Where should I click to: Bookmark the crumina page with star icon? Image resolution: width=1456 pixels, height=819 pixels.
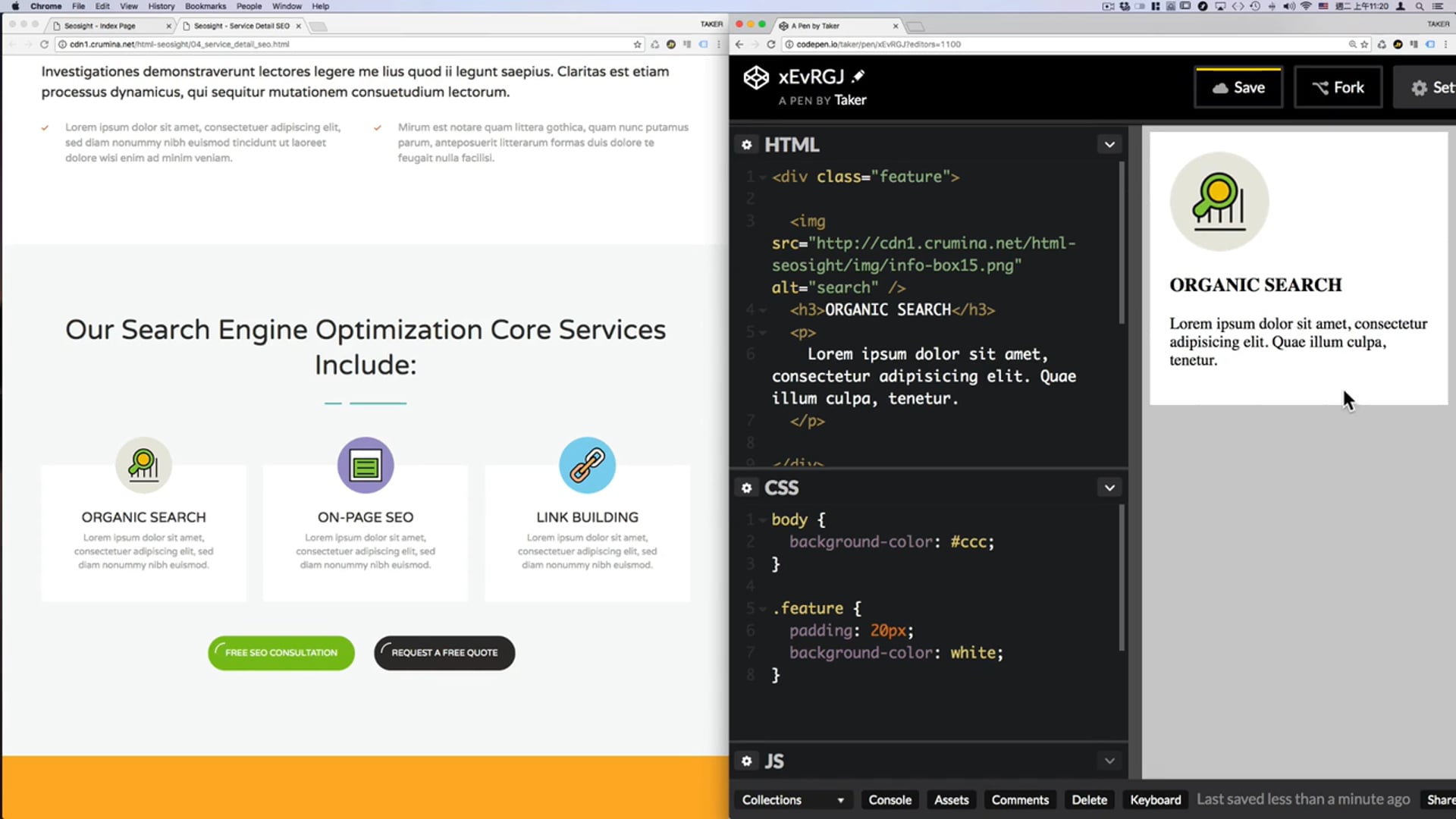coord(637,44)
